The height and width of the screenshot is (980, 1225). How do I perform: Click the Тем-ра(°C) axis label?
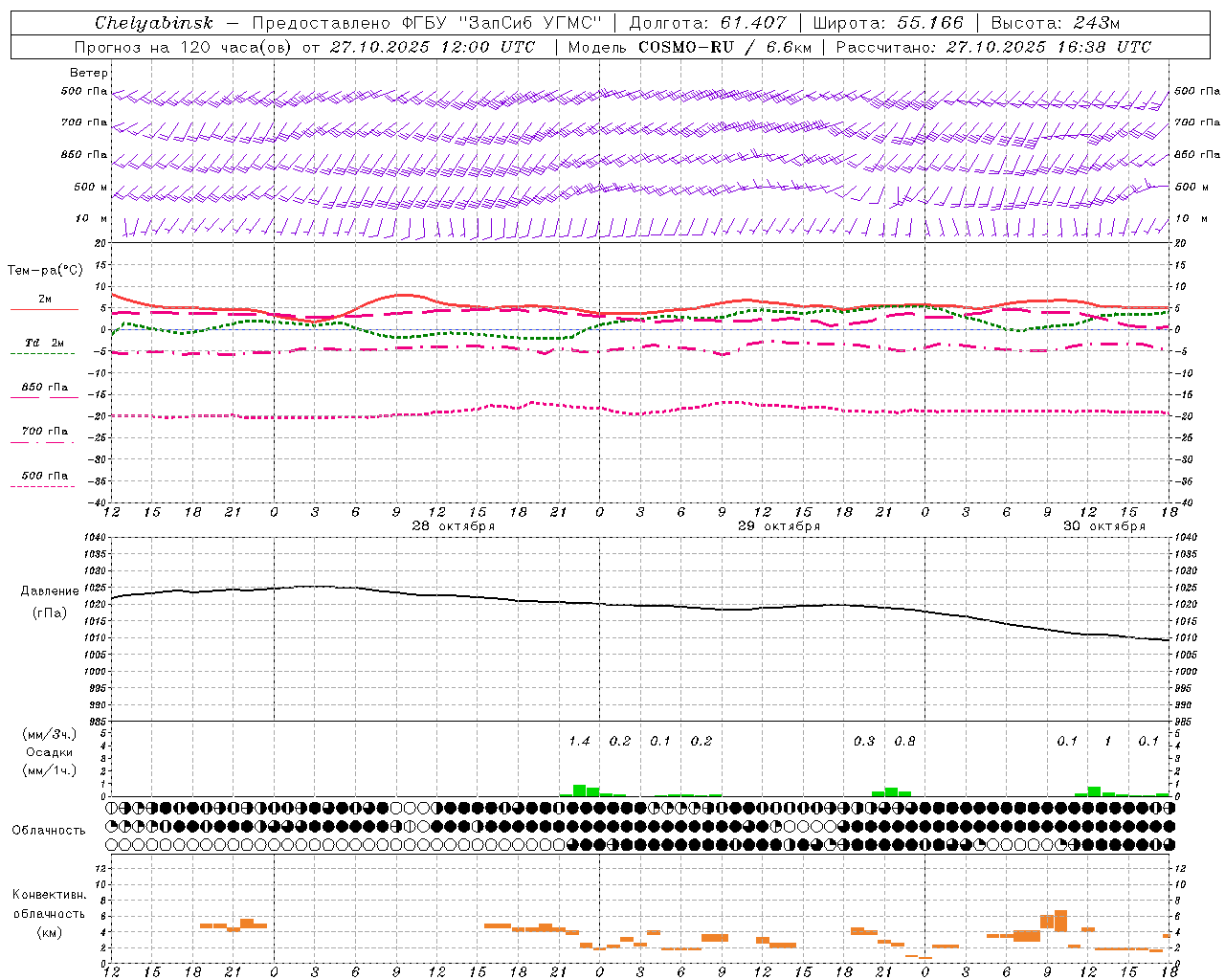[x=45, y=271]
